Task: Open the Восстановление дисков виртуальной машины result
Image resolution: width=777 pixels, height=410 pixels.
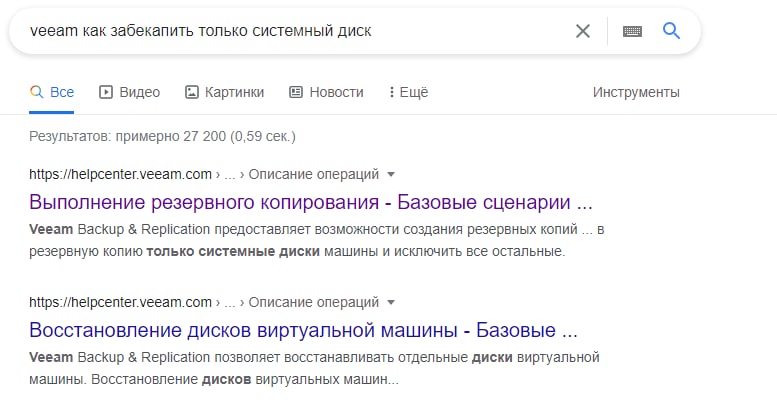Action: pos(304,330)
